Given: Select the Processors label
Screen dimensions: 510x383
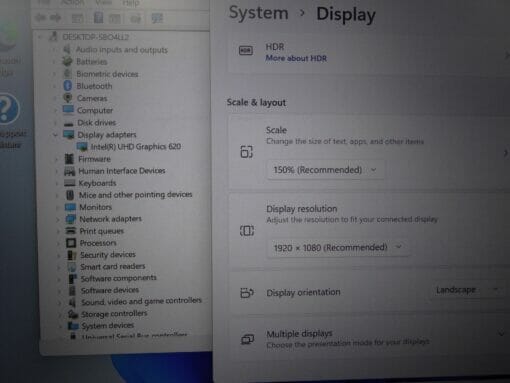Looking at the screenshot, I should (x=98, y=243).
